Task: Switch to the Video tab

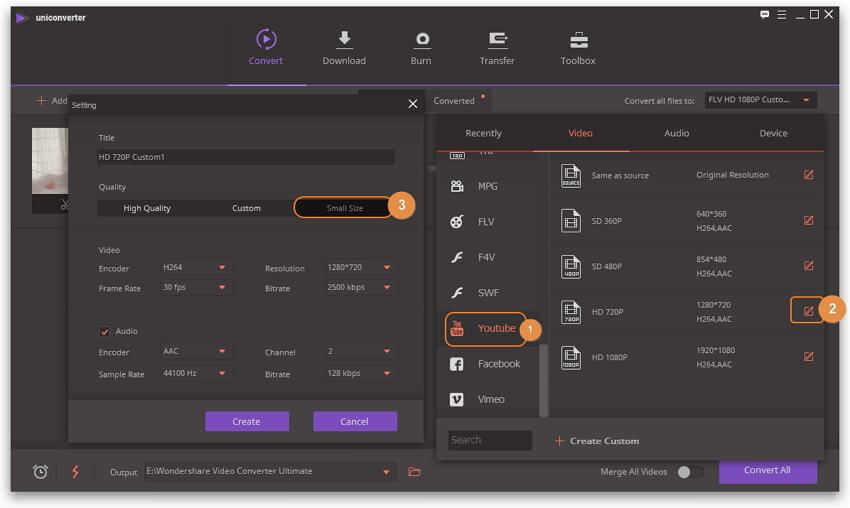Action: (x=580, y=133)
